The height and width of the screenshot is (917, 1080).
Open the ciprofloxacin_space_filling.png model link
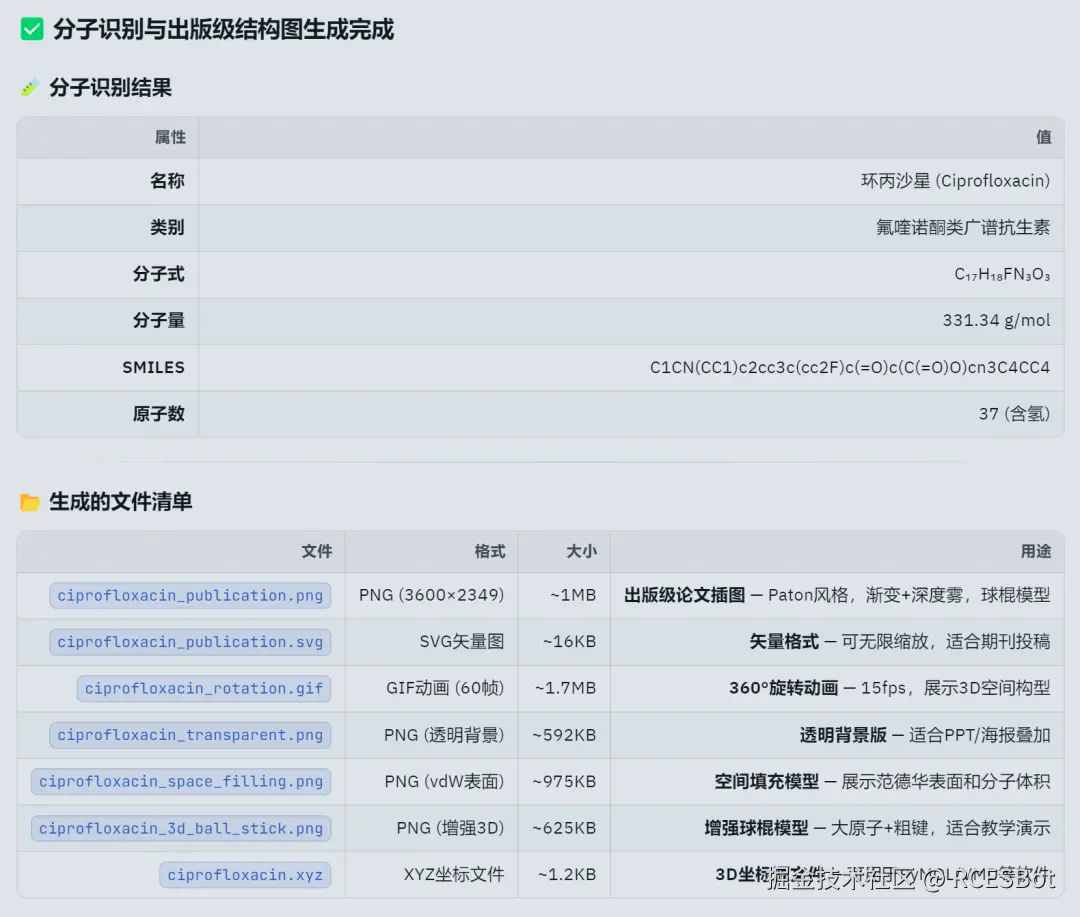pyautogui.click(x=180, y=781)
